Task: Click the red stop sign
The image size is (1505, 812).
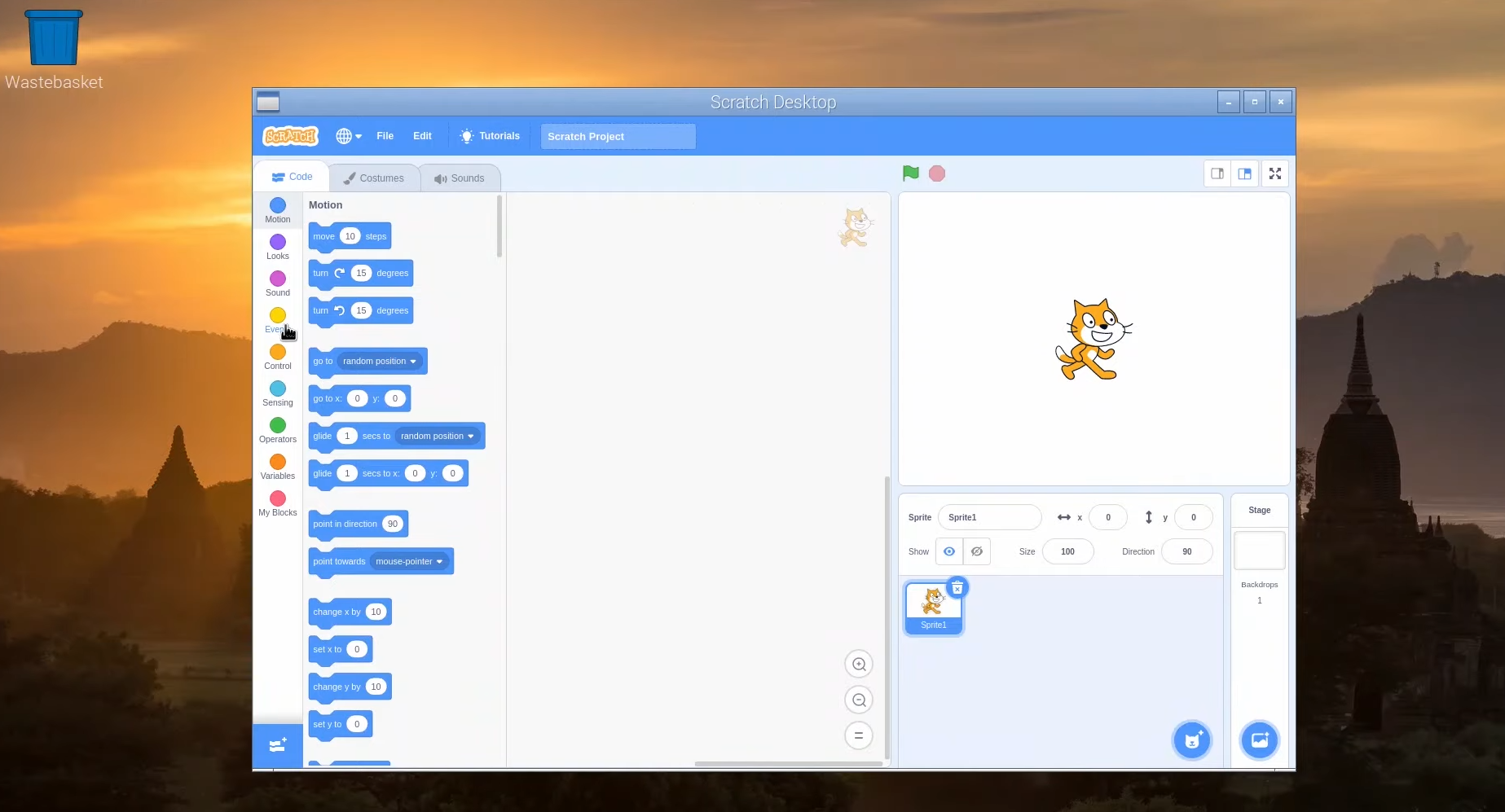Action: (936, 173)
